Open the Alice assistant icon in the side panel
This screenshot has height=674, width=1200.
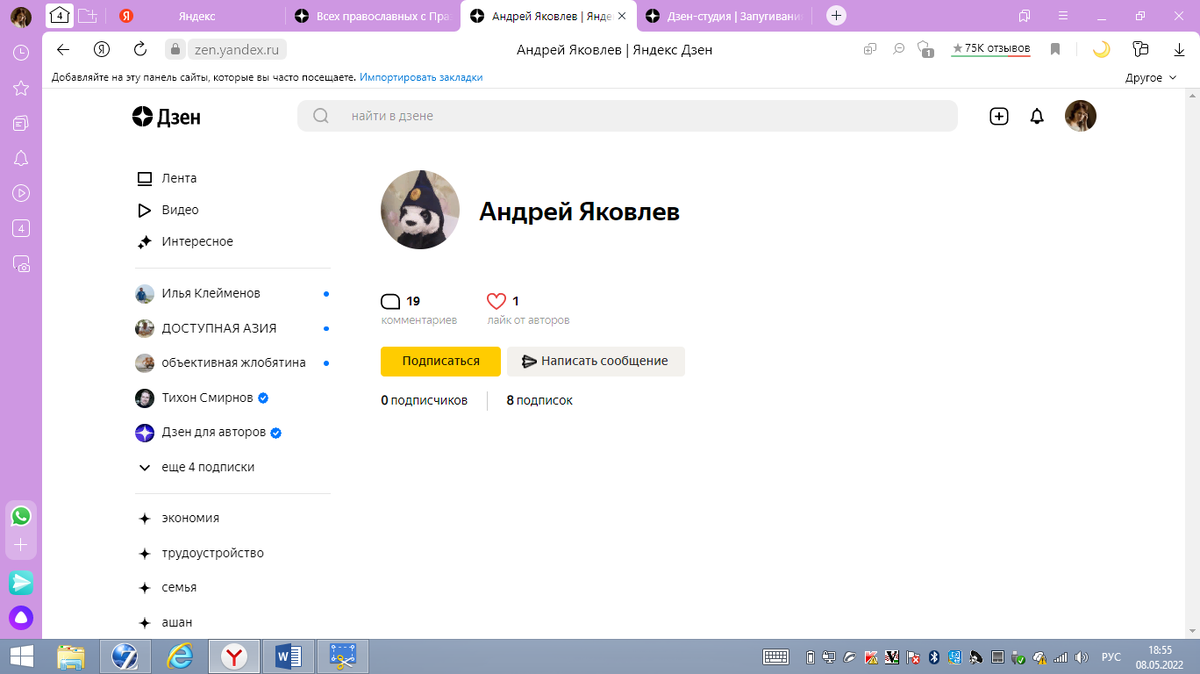21,617
